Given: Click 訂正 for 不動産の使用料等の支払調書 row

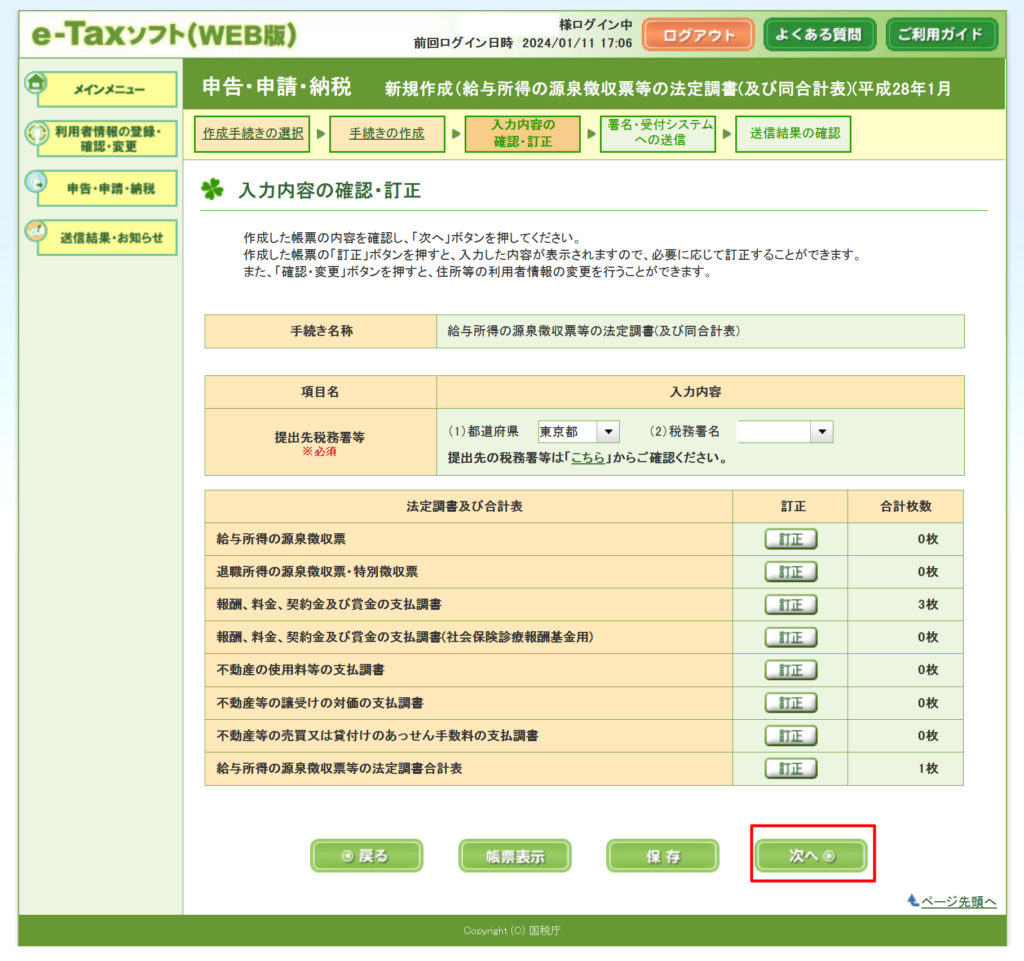Looking at the screenshot, I should click(790, 670).
